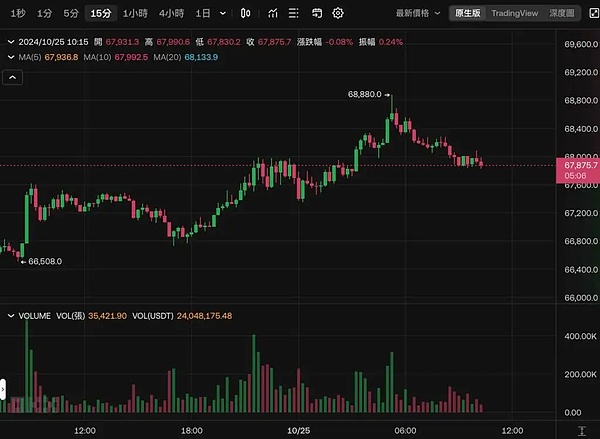
Task: Click the 68,880.0 high price marker
Action: point(365,94)
